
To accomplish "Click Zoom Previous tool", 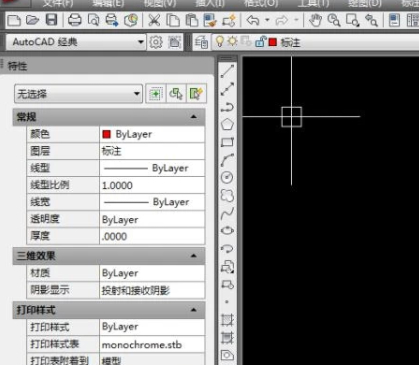I will 371,20.
